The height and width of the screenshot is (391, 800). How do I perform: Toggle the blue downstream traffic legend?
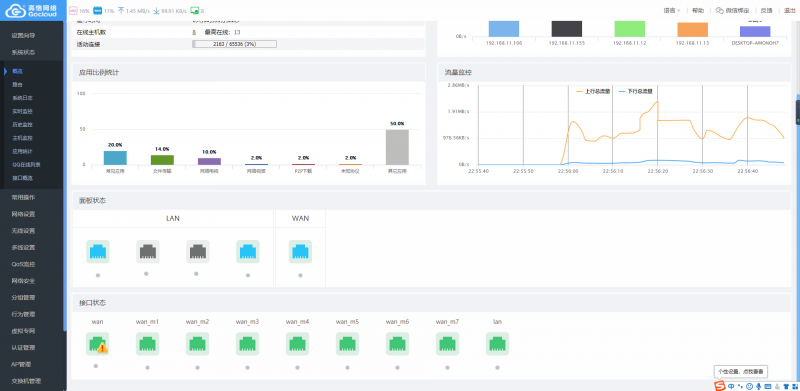[635, 91]
